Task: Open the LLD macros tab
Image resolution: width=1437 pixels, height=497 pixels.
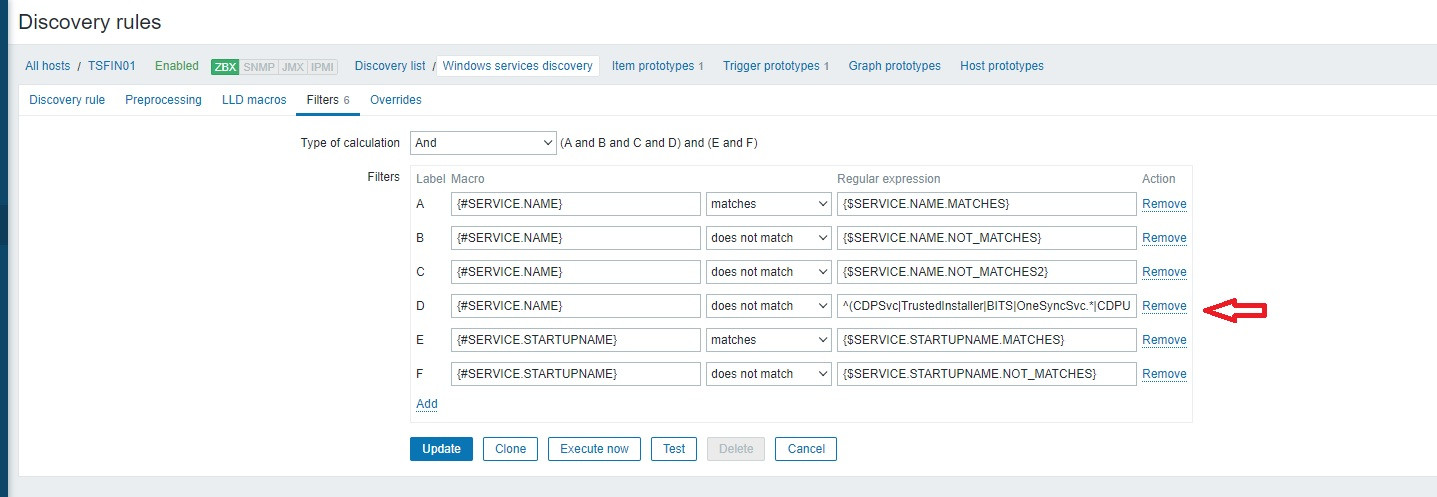Action: pos(254,100)
